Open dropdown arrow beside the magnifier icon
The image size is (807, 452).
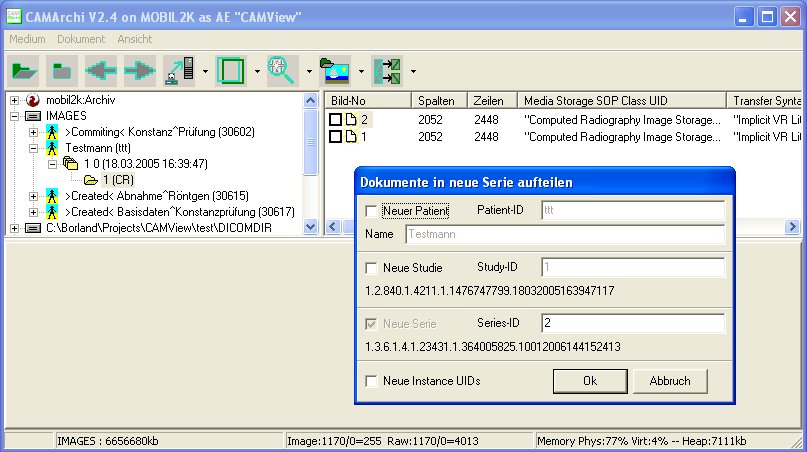309,71
